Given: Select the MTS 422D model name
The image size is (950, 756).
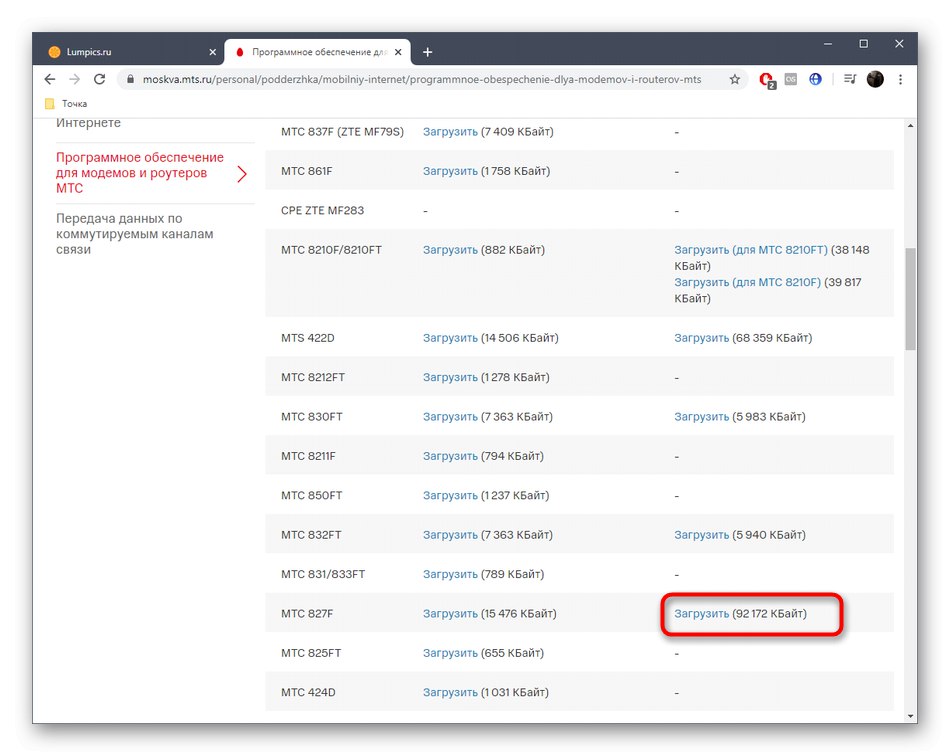Looking at the screenshot, I should pyautogui.click(x=308, y=338).
